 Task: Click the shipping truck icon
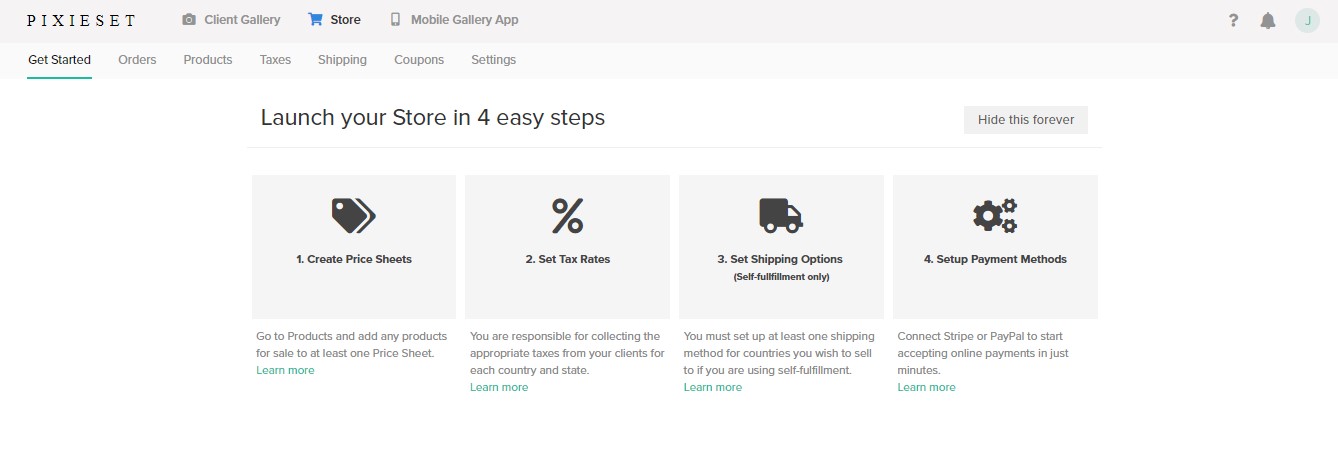780,215
